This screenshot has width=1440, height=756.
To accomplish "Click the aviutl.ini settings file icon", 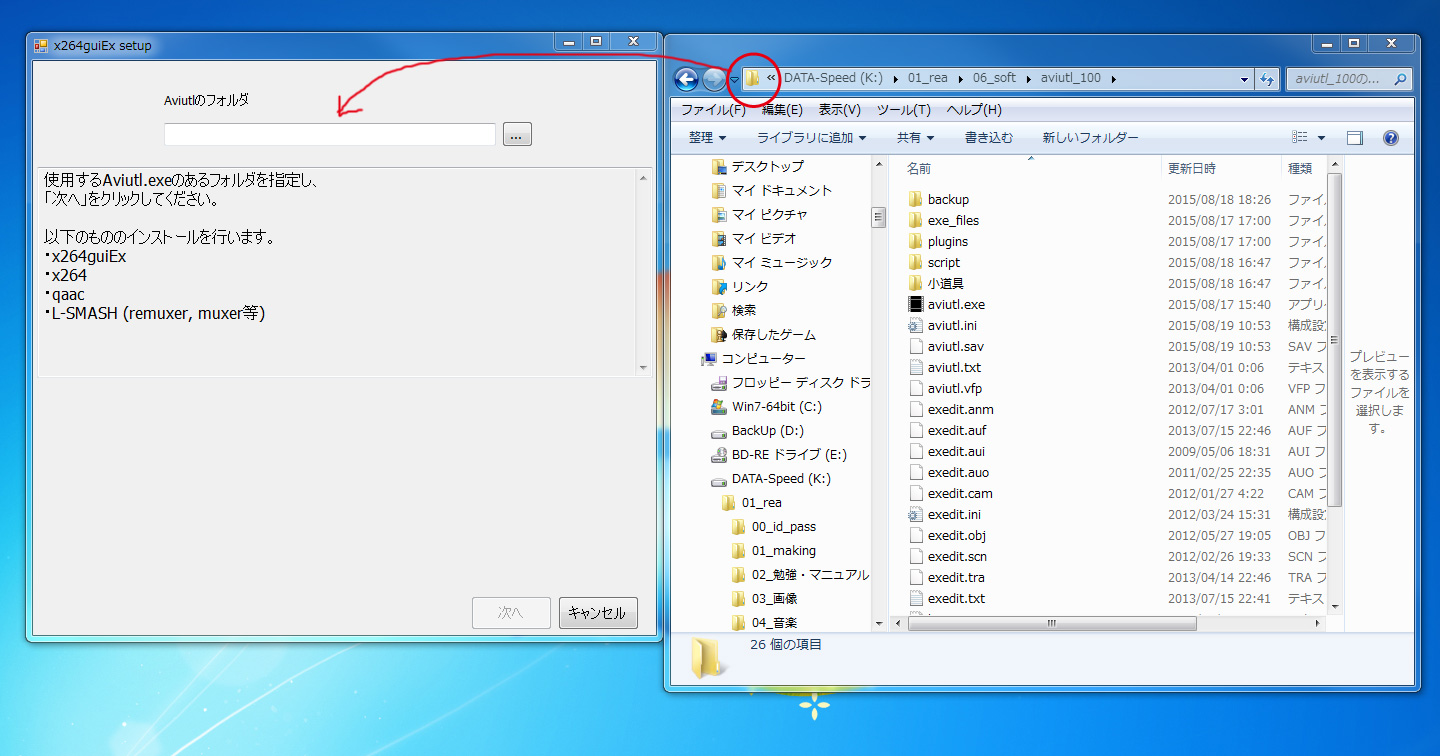I will [x=916, y=325].
